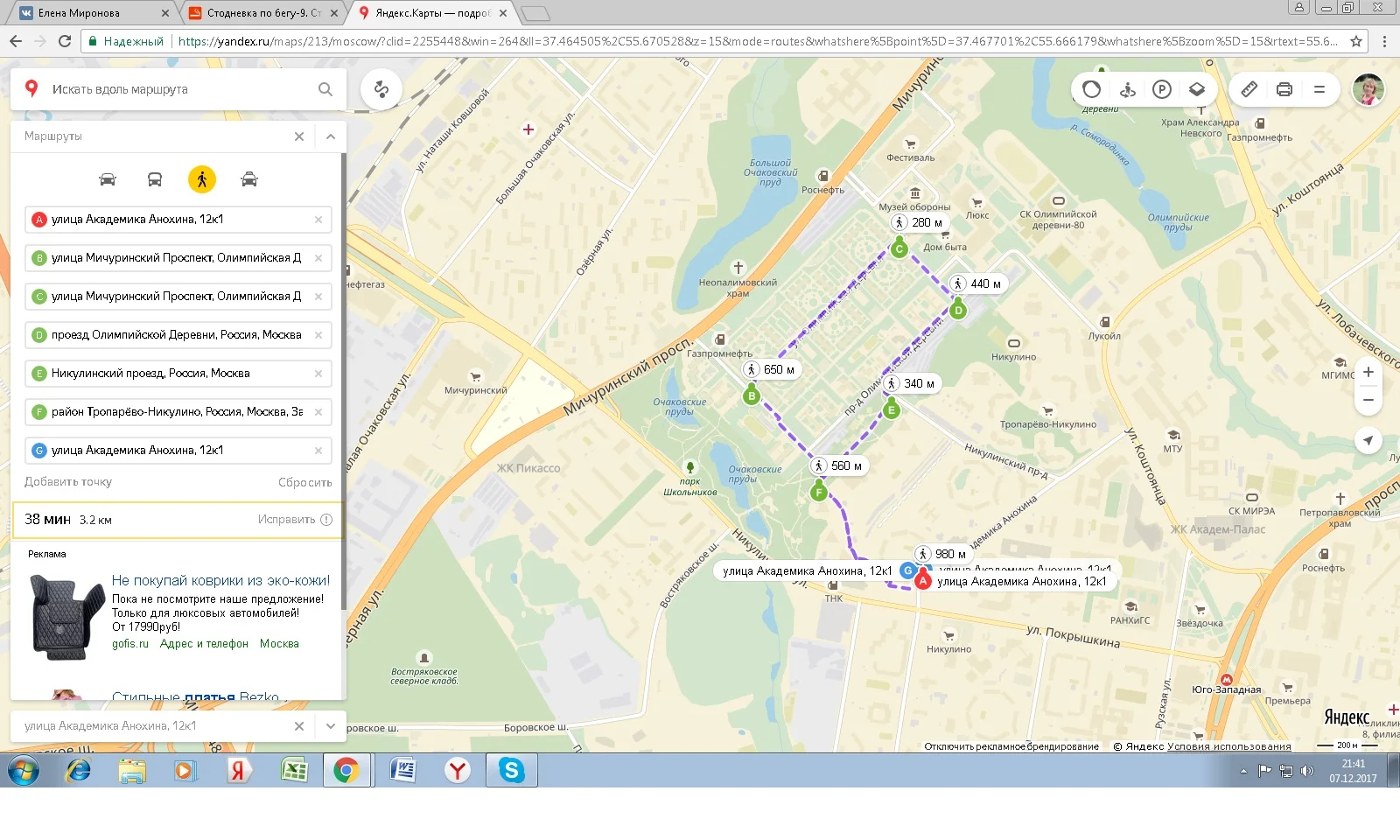The image size is (1400, 840).
Task: Locate my position with arrow button
Action: [1368, 440]
